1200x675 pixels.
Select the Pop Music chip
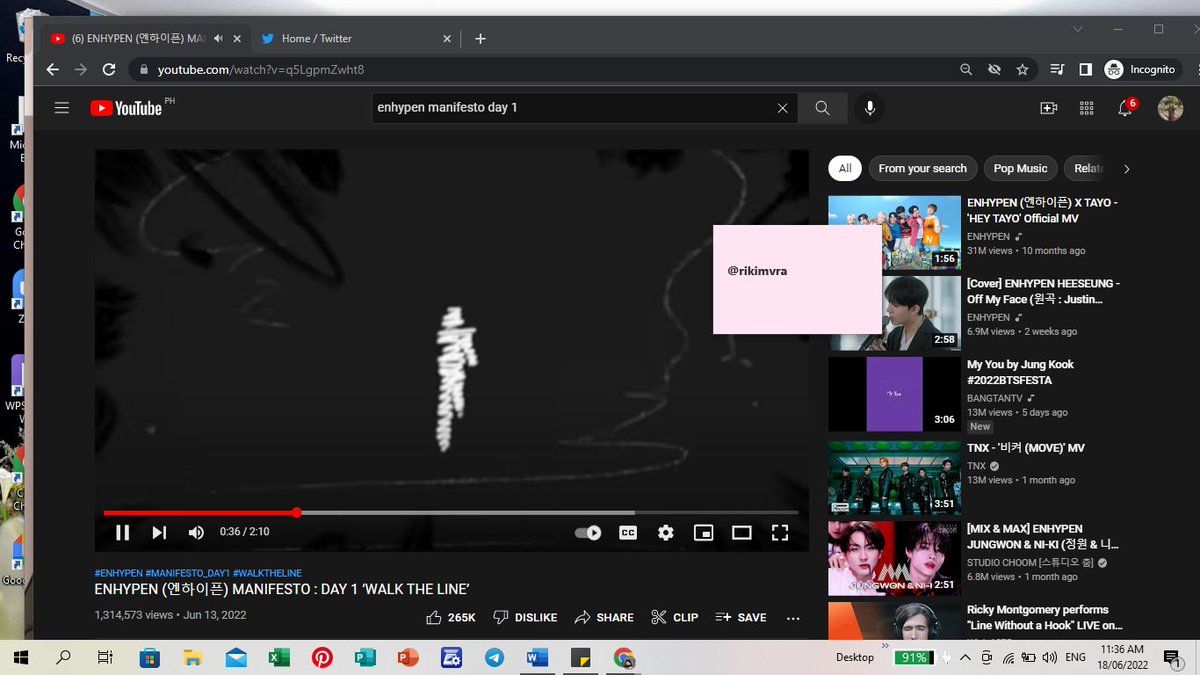click(x=1020, y=168)
